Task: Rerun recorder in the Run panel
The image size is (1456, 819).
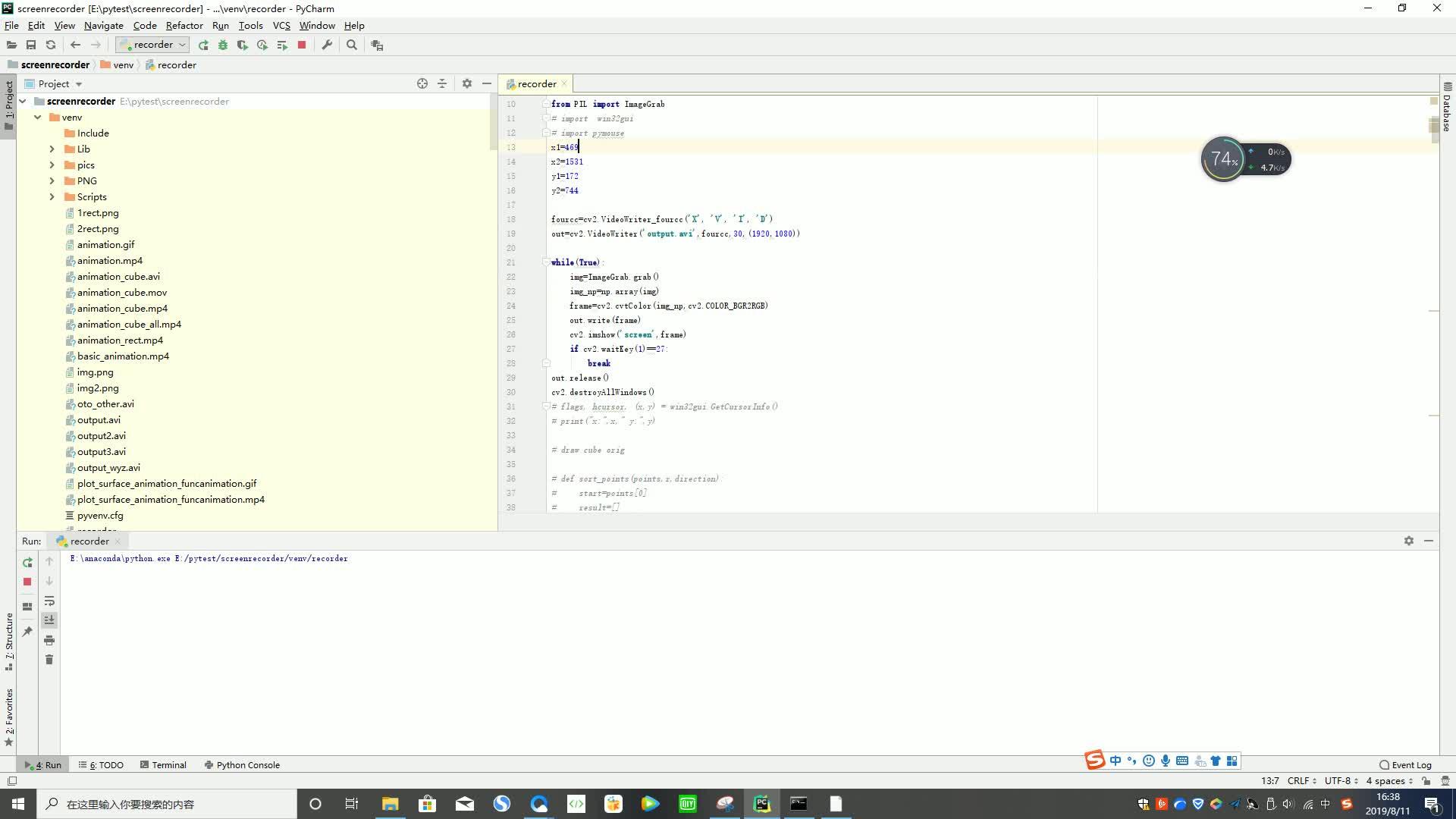Action: [x=27, y=562]
